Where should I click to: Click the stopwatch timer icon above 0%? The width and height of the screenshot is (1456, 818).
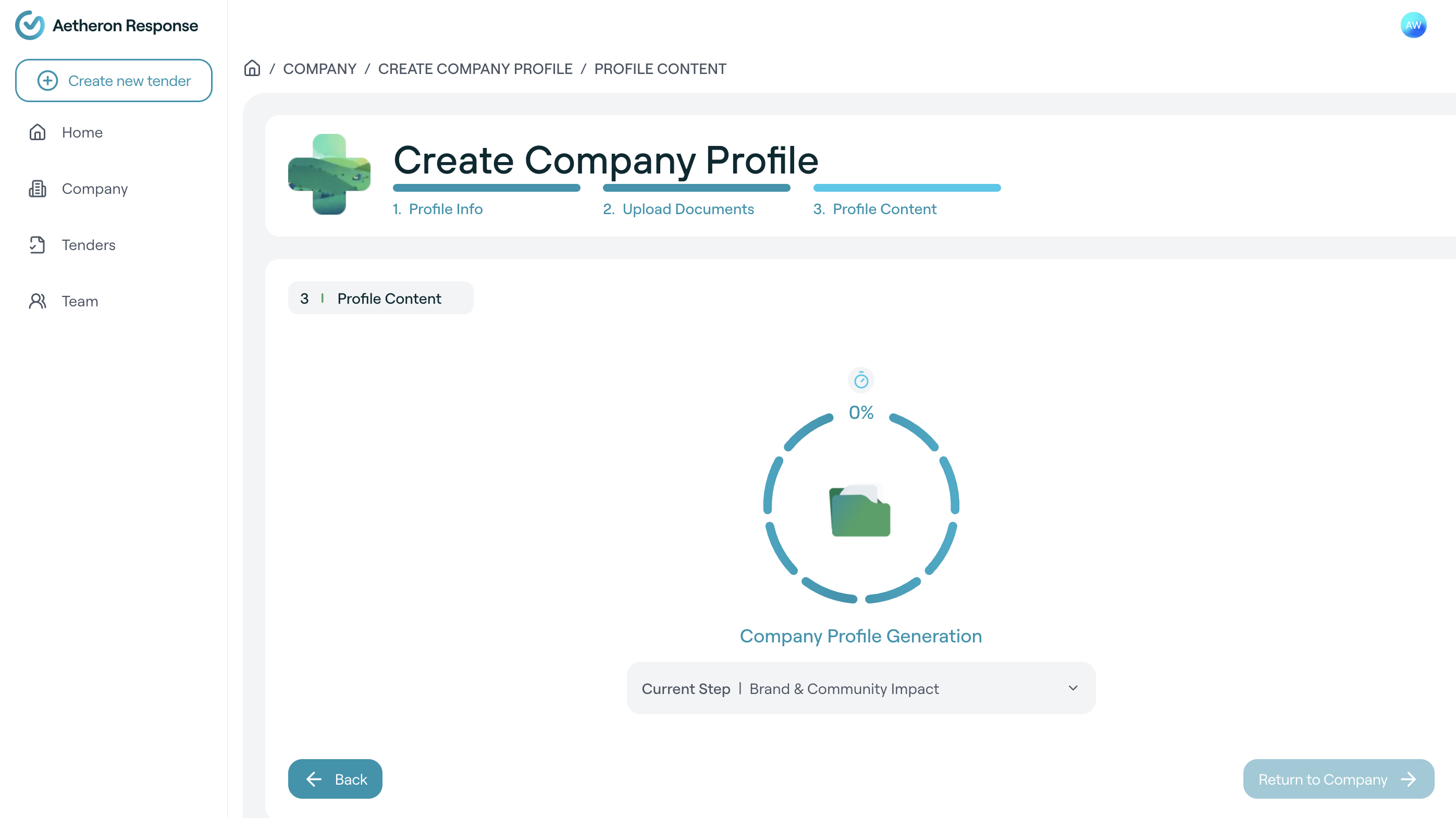[861, 381]
